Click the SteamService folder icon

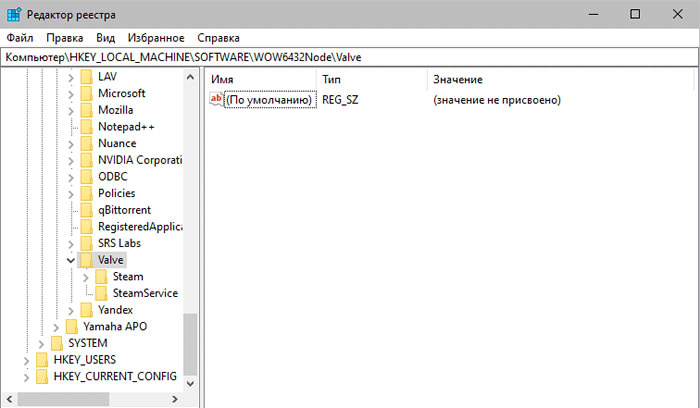[101, 293]
